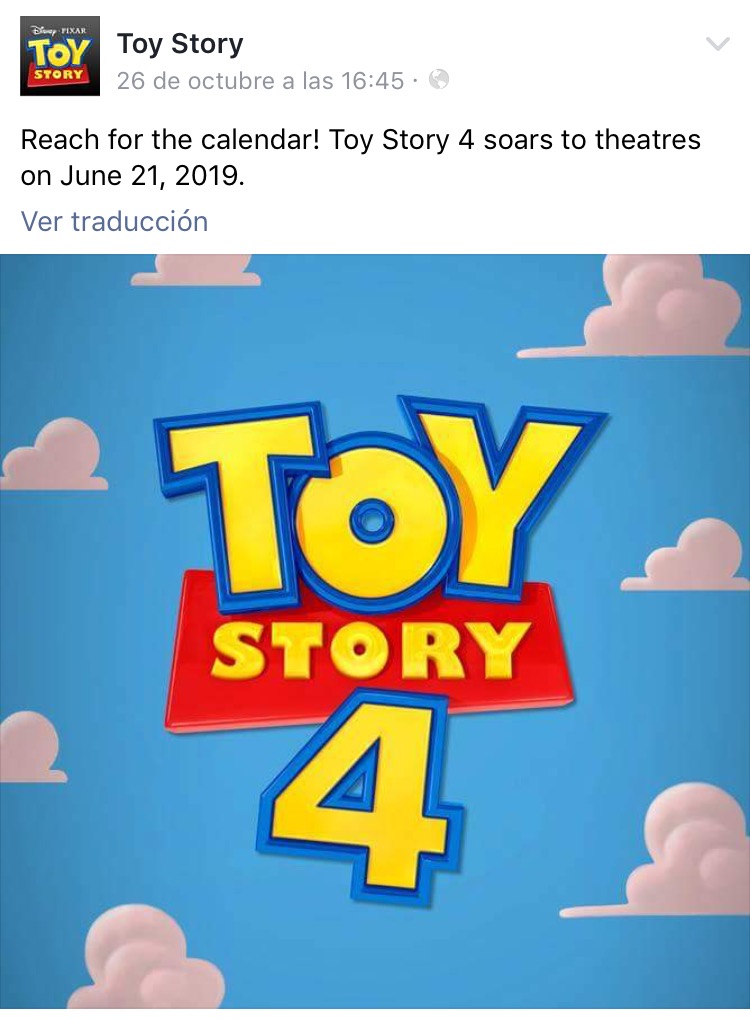Screen dimensions: 750x1019
Task: Expand the post options chevron
Action: pyautogui.click(x=717, y=44)
